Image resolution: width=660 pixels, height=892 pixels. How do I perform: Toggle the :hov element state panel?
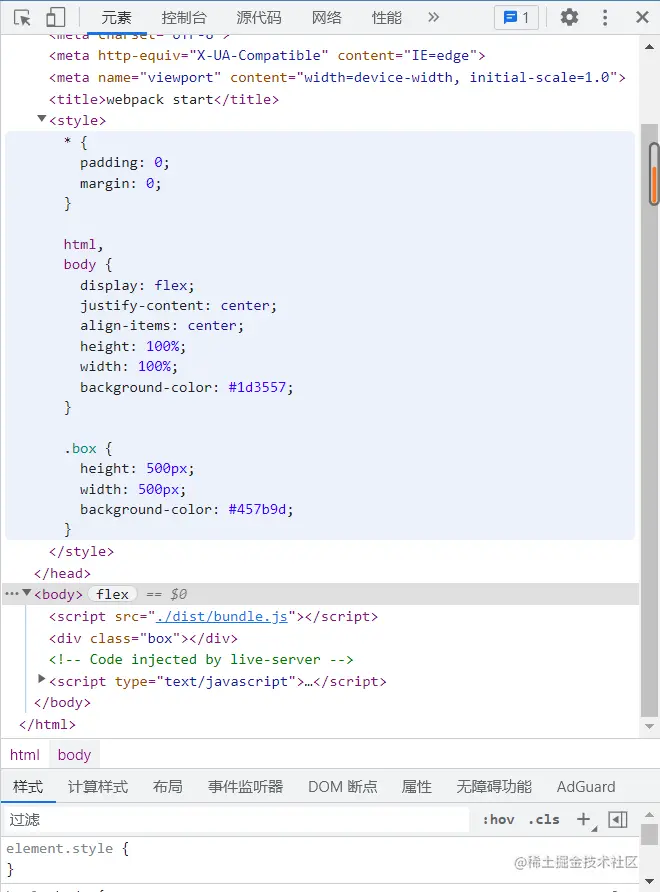(498, 819)
